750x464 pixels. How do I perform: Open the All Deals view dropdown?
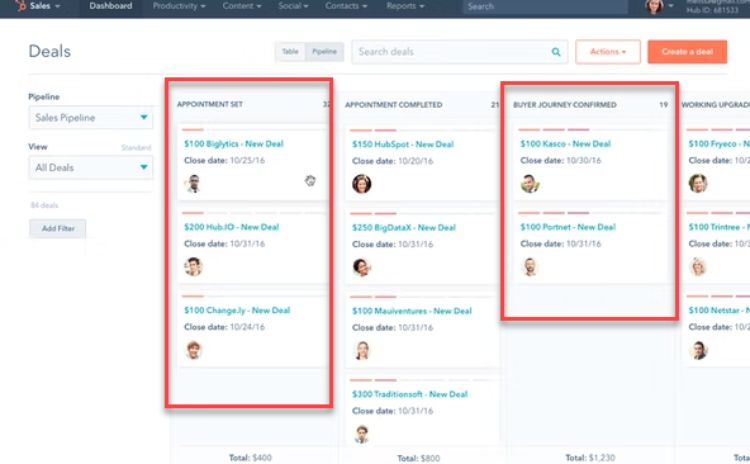(91, 167)
